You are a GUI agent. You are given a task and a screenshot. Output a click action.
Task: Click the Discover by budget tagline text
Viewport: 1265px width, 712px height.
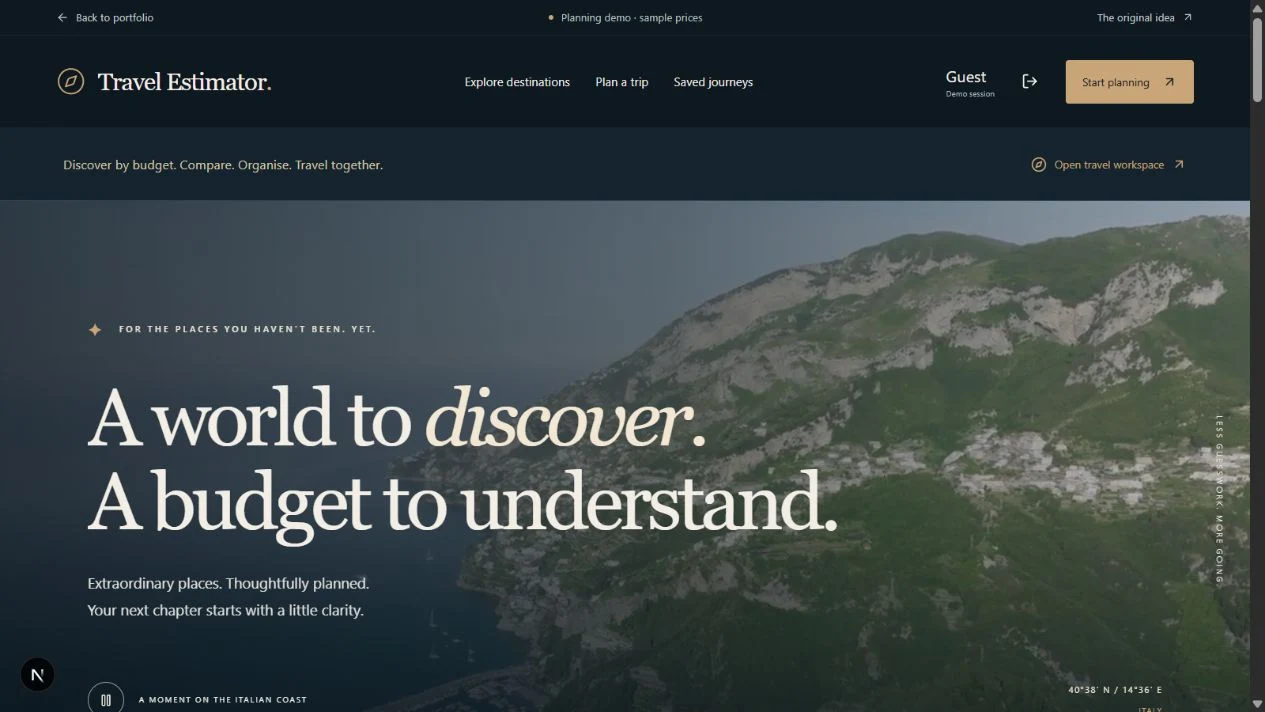[223, 164]
